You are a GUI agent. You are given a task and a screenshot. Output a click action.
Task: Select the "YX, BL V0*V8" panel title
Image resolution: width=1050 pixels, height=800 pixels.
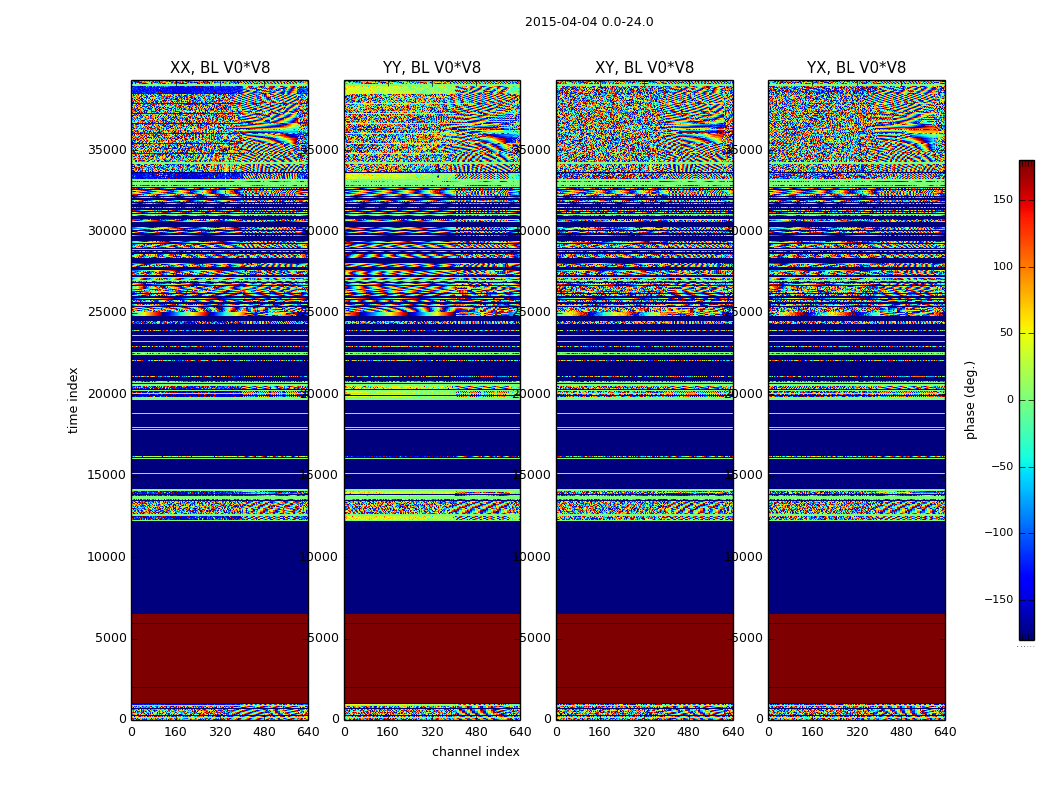[x=856, y=68]
